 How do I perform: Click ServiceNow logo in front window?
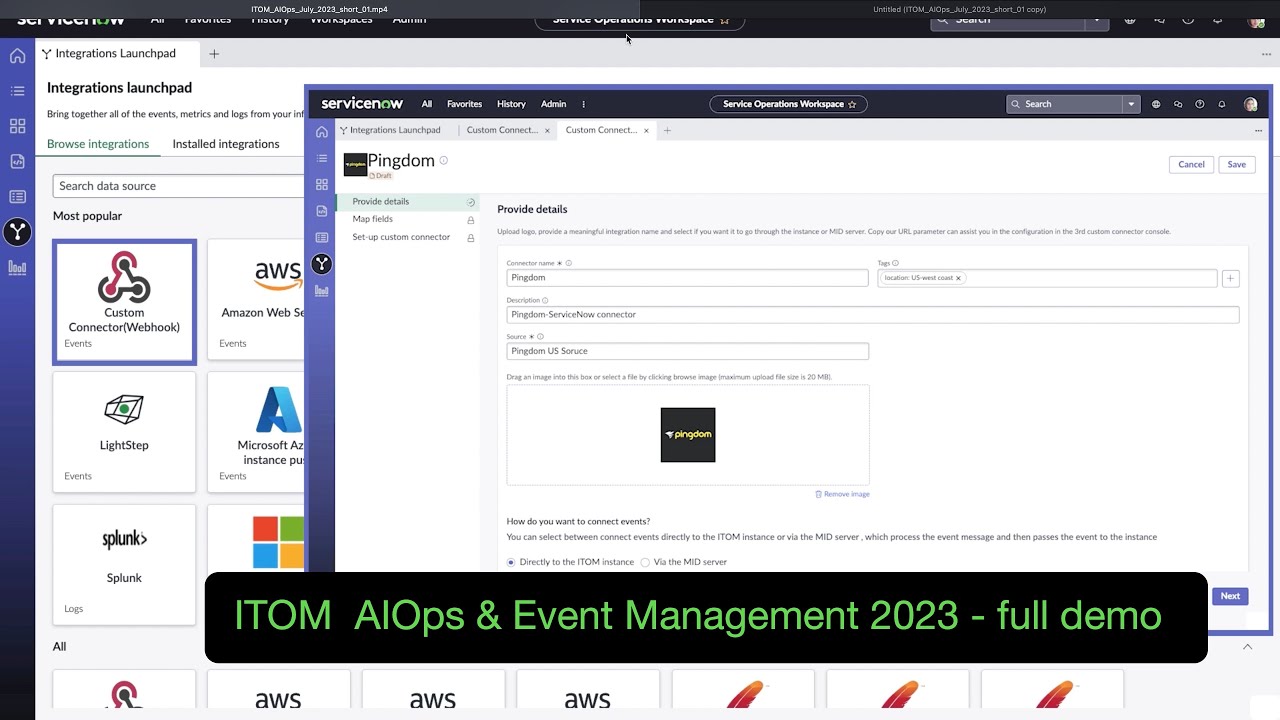[x=361, y=104]
